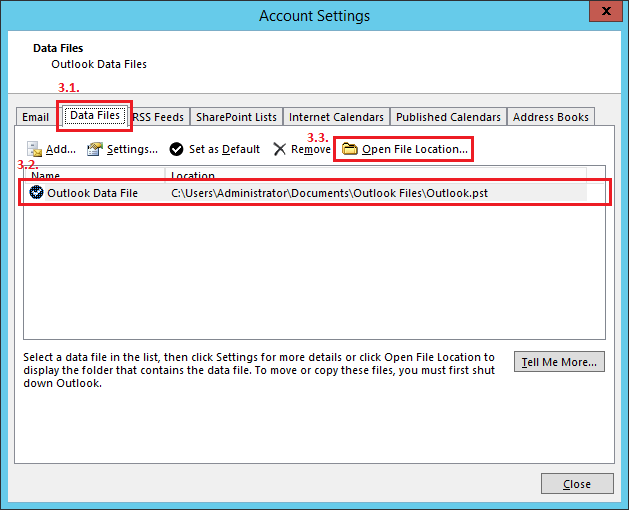Sort the list by the Name column header
The width and height of the screenshot is (629, 510).
[46, 176]
